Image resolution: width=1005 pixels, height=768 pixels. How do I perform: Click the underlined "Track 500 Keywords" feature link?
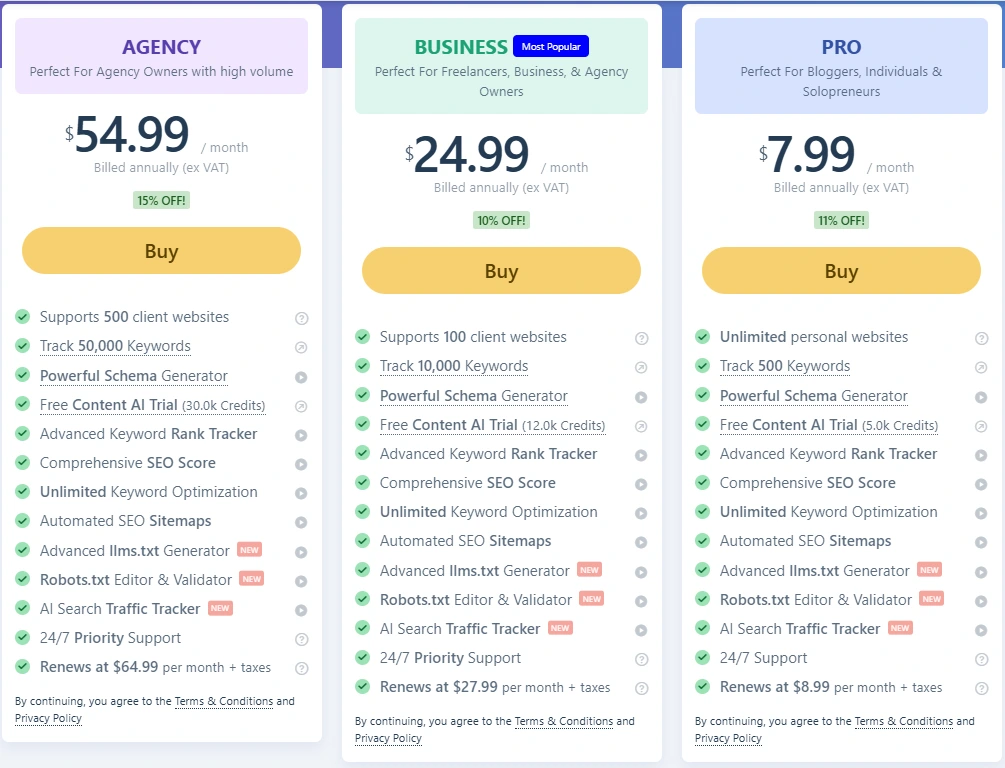click(785, 366)
